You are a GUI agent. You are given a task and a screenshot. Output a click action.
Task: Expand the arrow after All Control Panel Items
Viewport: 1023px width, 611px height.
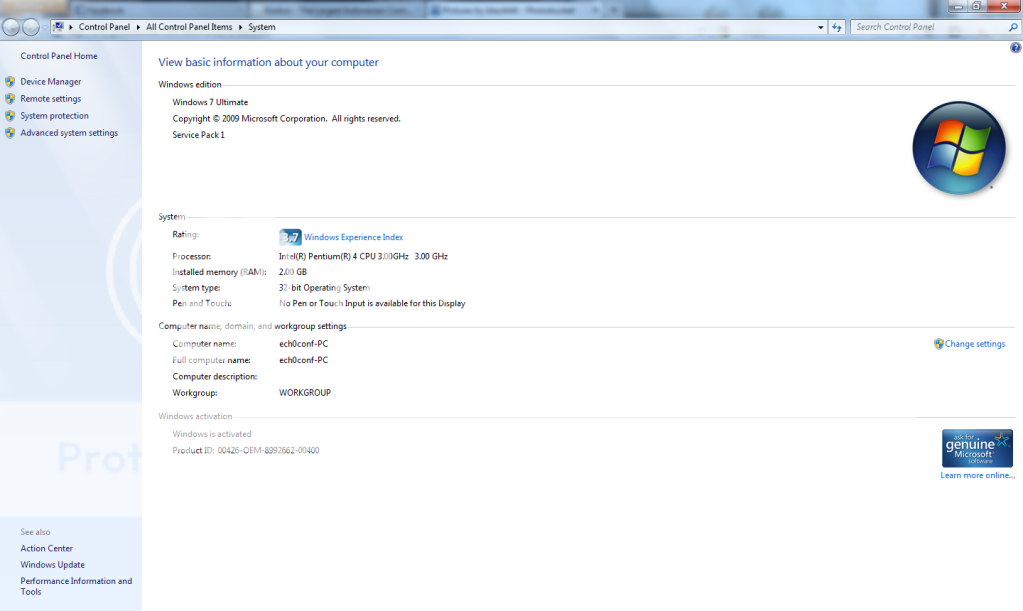click(240, 27)
